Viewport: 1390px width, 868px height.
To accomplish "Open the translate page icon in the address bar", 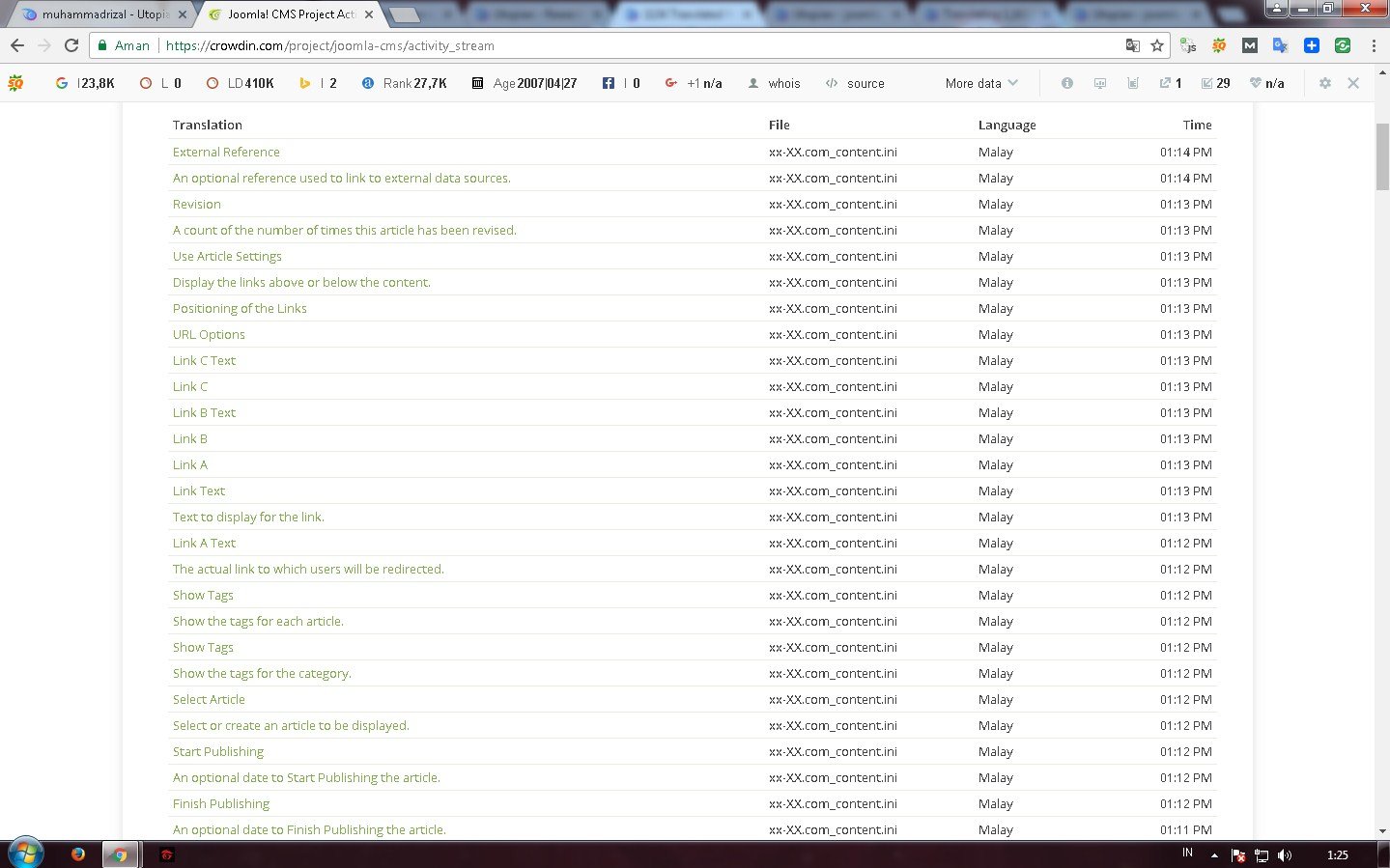I will click(x=1133, y=45).
